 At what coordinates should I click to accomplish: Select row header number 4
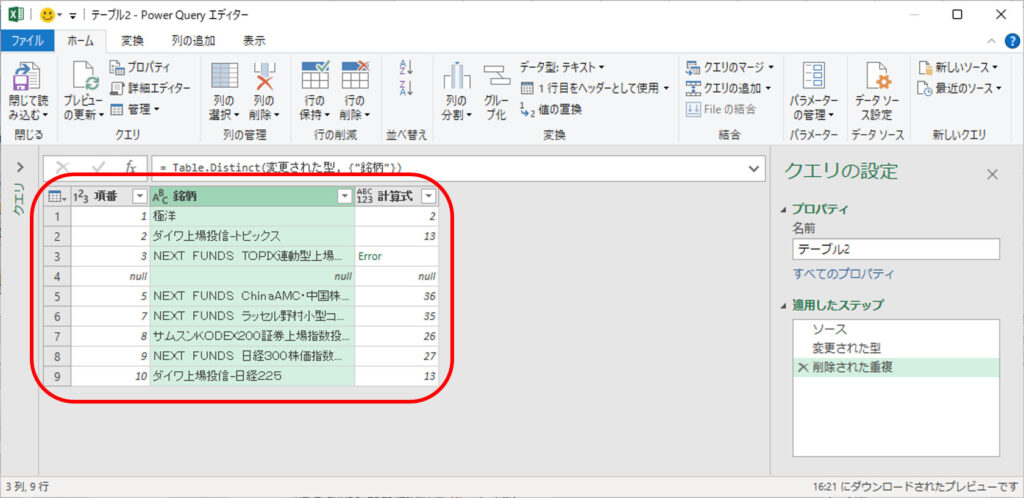[57, 276]
